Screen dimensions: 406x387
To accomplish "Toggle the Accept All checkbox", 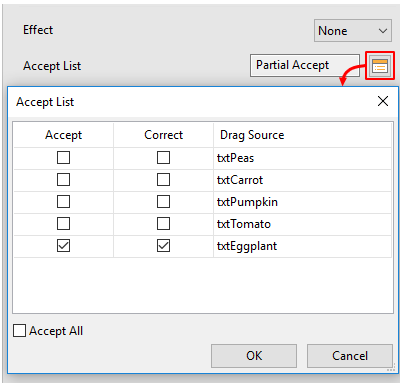I will coord(19,331).
